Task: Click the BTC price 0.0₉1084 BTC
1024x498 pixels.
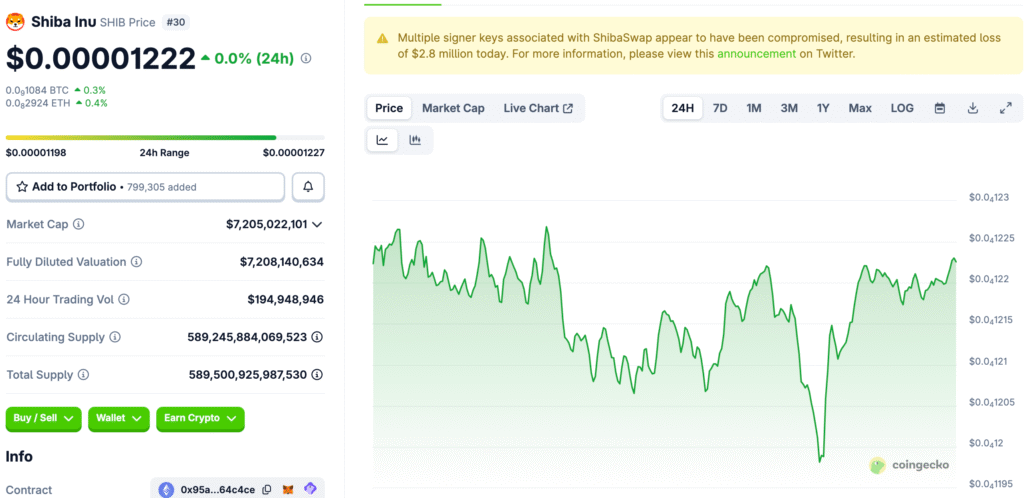Action: tap(37, 90)
